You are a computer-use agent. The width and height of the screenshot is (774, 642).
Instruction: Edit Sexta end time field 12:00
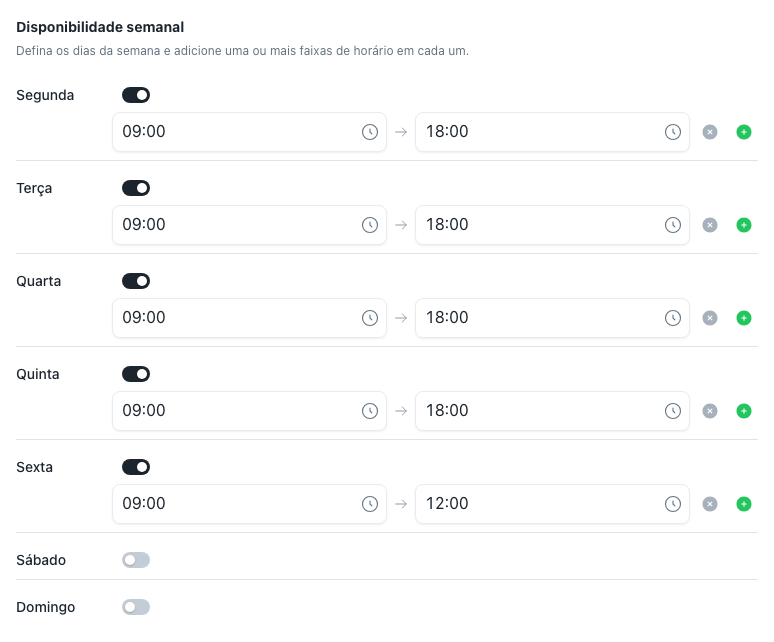coord(552,504)
